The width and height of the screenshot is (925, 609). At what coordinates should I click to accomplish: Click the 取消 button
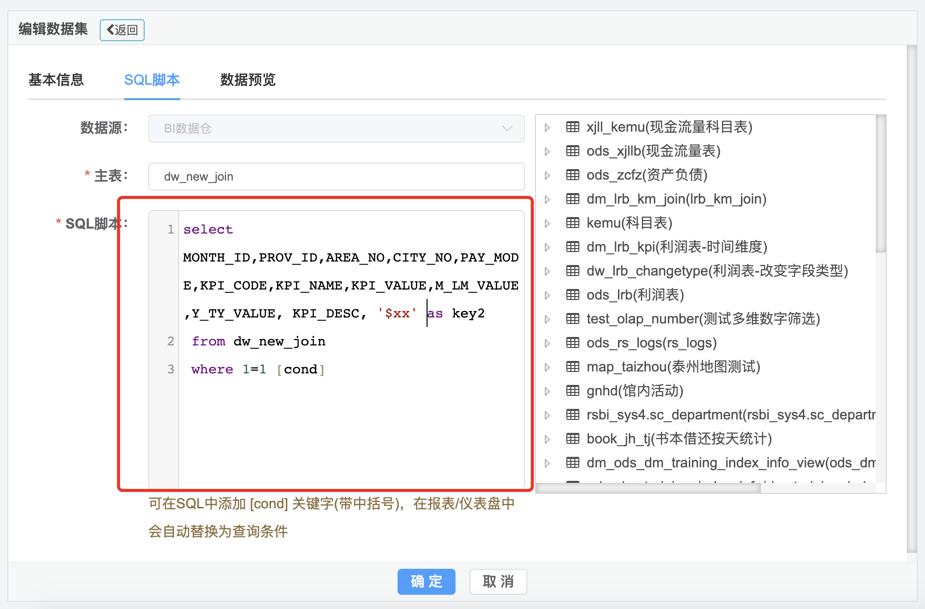click(498, 581)
